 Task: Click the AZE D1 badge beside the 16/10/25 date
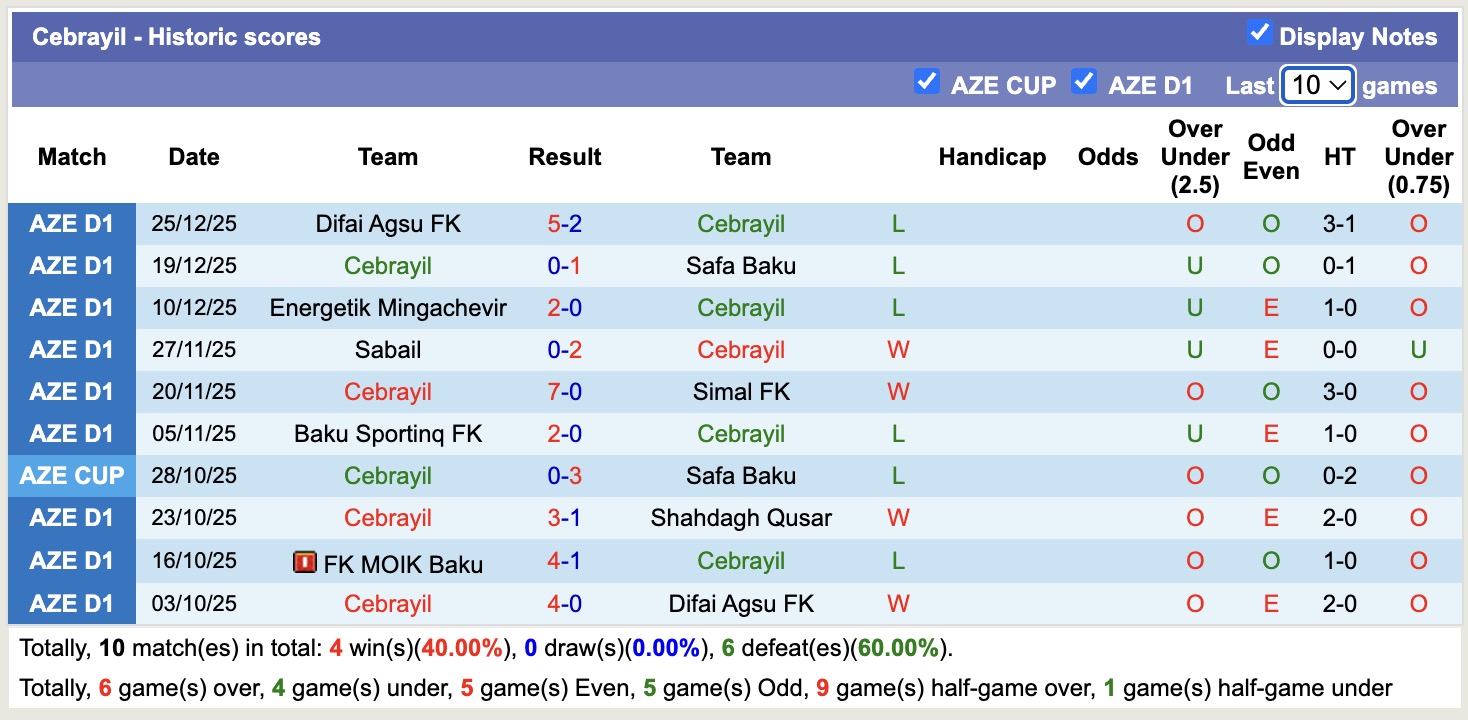pyautogui.click(x=72, y=560)
